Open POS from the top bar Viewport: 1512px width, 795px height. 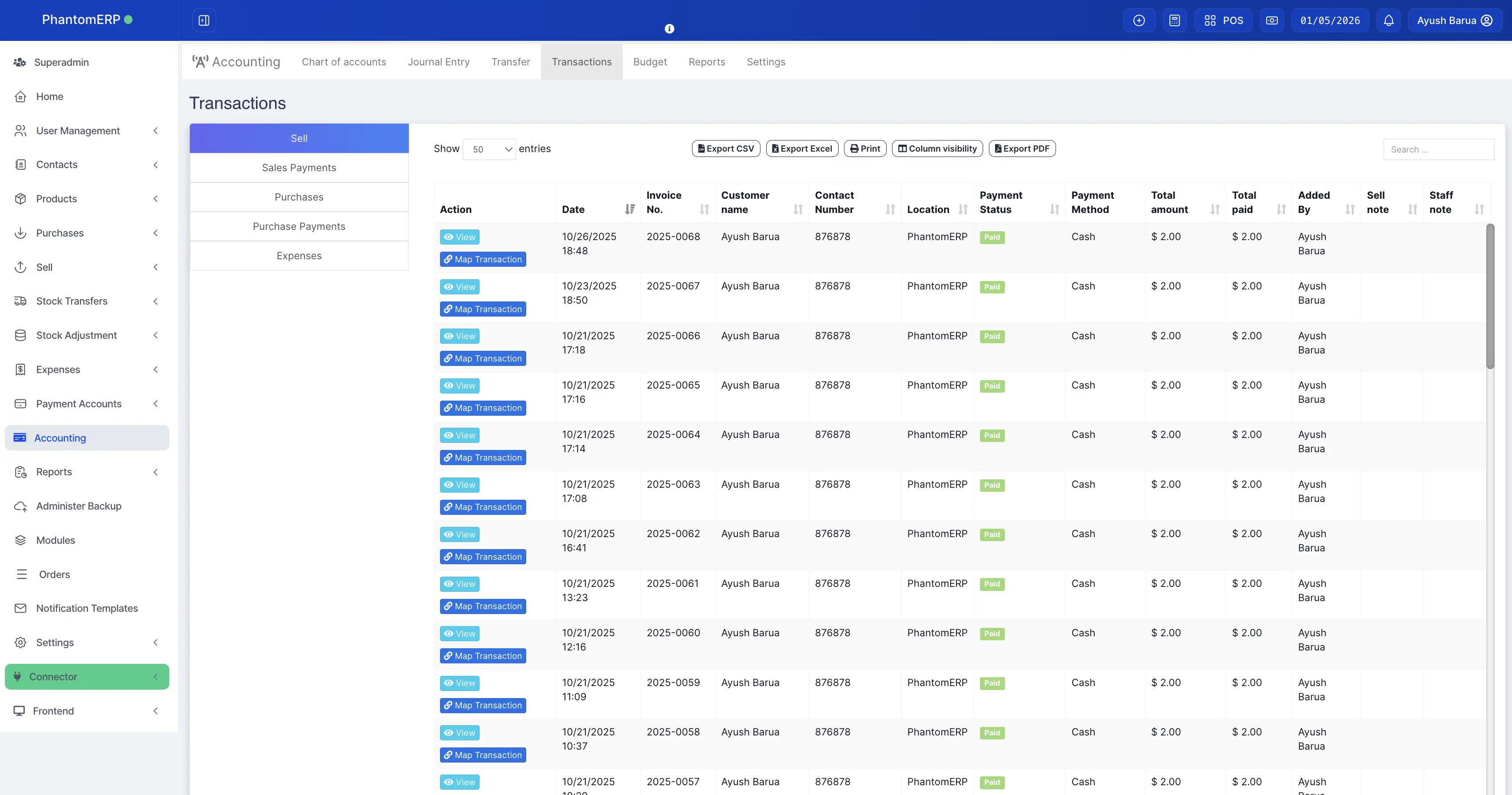(x=1223, y=20)
